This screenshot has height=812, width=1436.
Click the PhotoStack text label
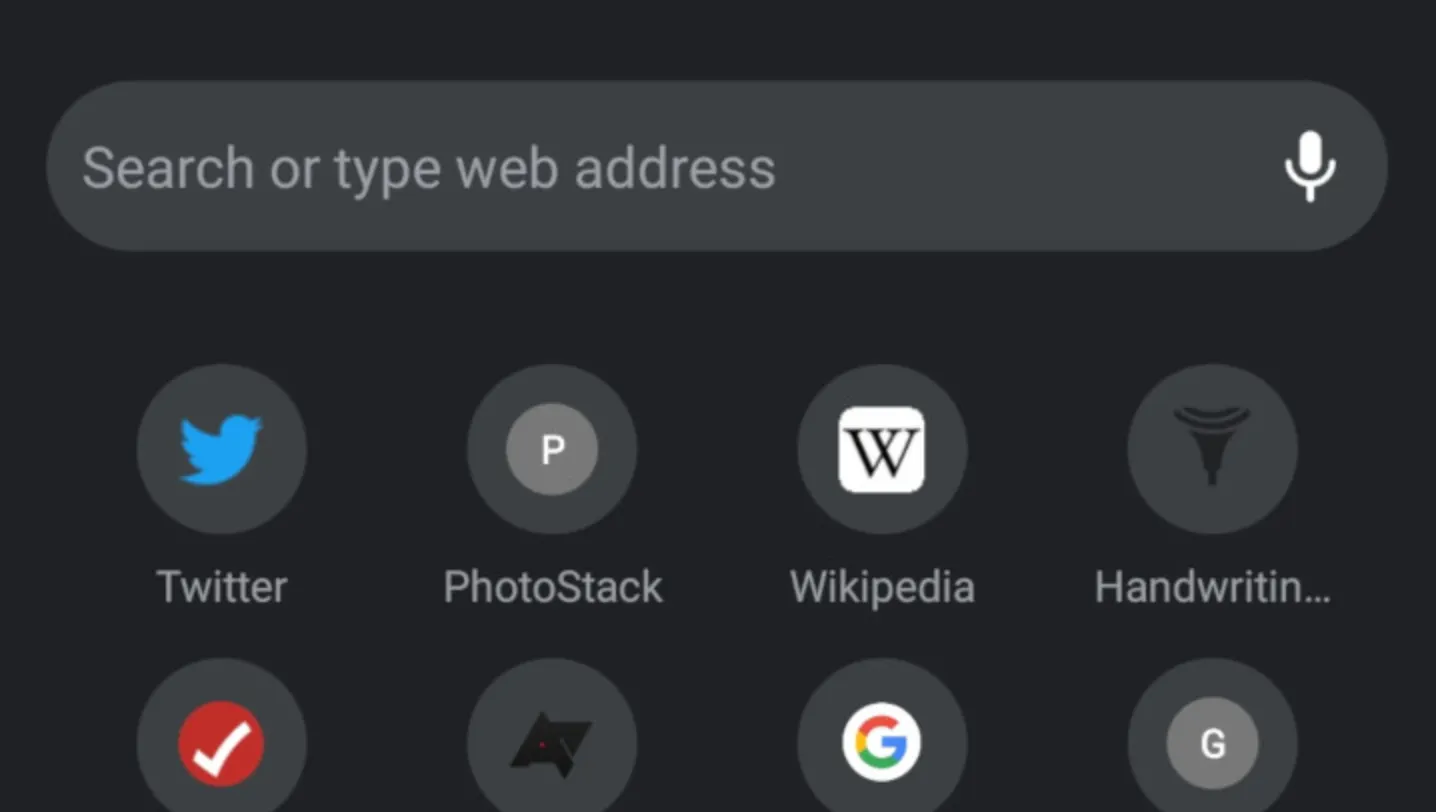[x=552, y=587]
